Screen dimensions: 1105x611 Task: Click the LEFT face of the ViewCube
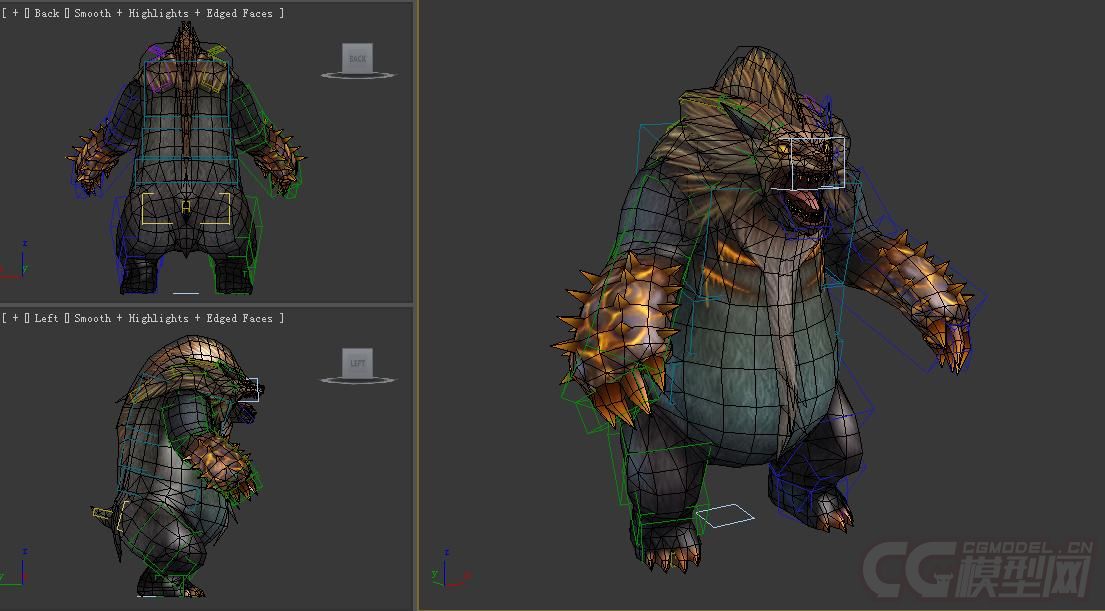357,362
